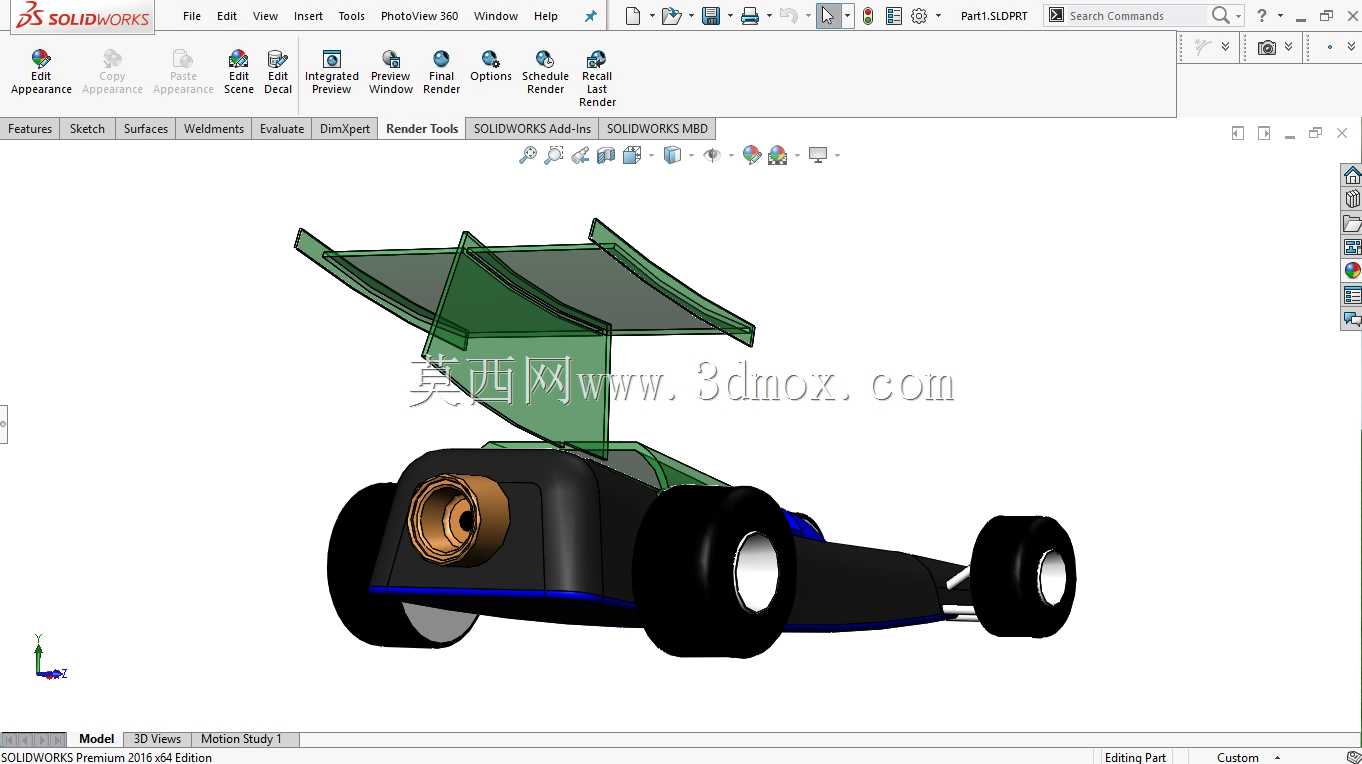Switch to the SOLIDWORKS Add-Ins tab
The height and width of the screenshot is (764, 1362).
coord(532,129)
